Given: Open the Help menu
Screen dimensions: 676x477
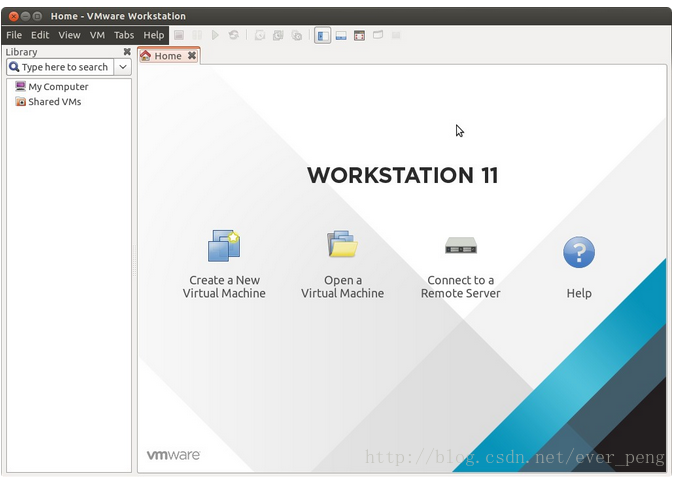Looking at the screenshot, I should tap(154, 35).
